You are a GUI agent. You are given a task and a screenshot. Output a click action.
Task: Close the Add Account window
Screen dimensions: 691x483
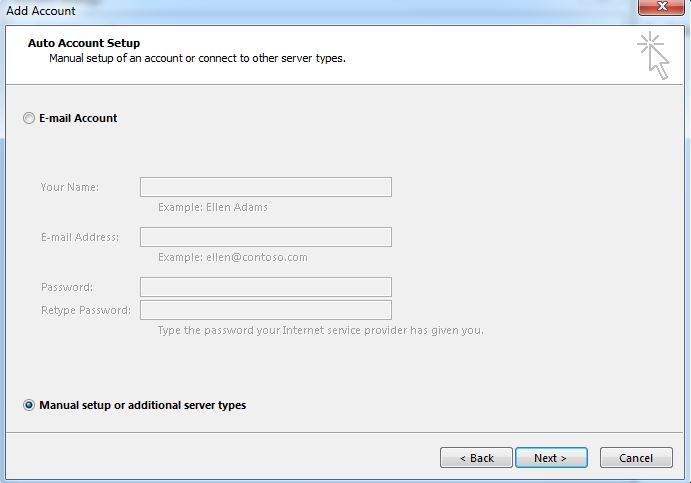coord(661,7)
